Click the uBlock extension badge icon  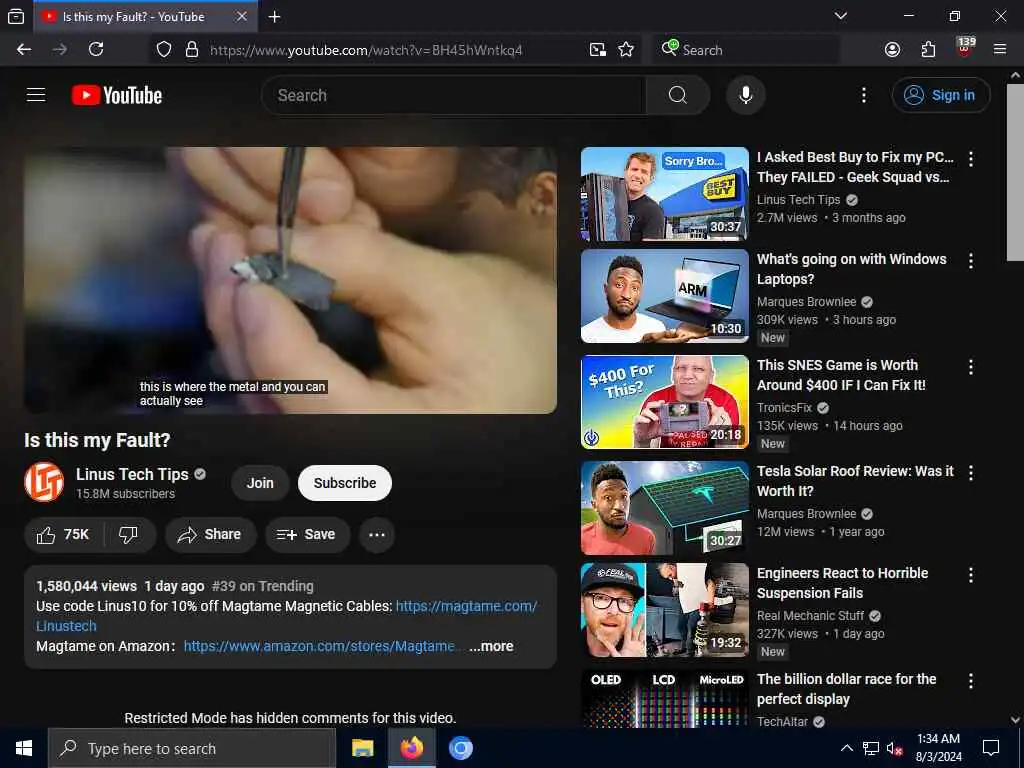[965, 48]
